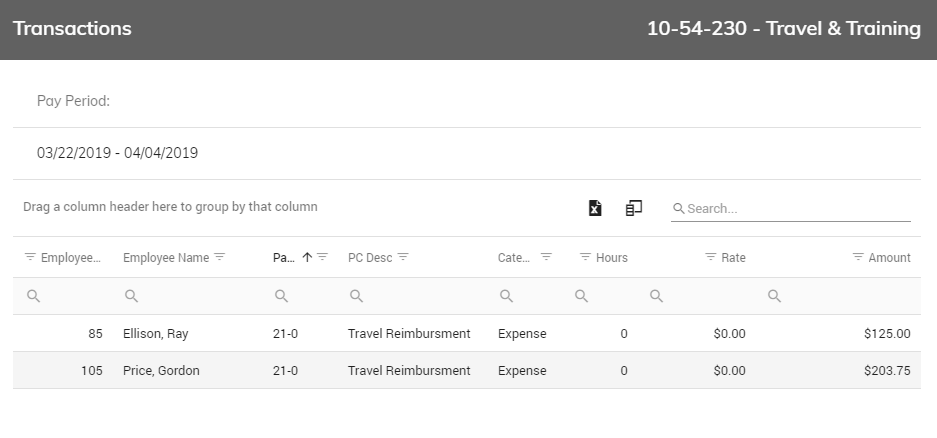Open search operator under PC Desc column
Viewport: 937px width, 438px height.
356,296
